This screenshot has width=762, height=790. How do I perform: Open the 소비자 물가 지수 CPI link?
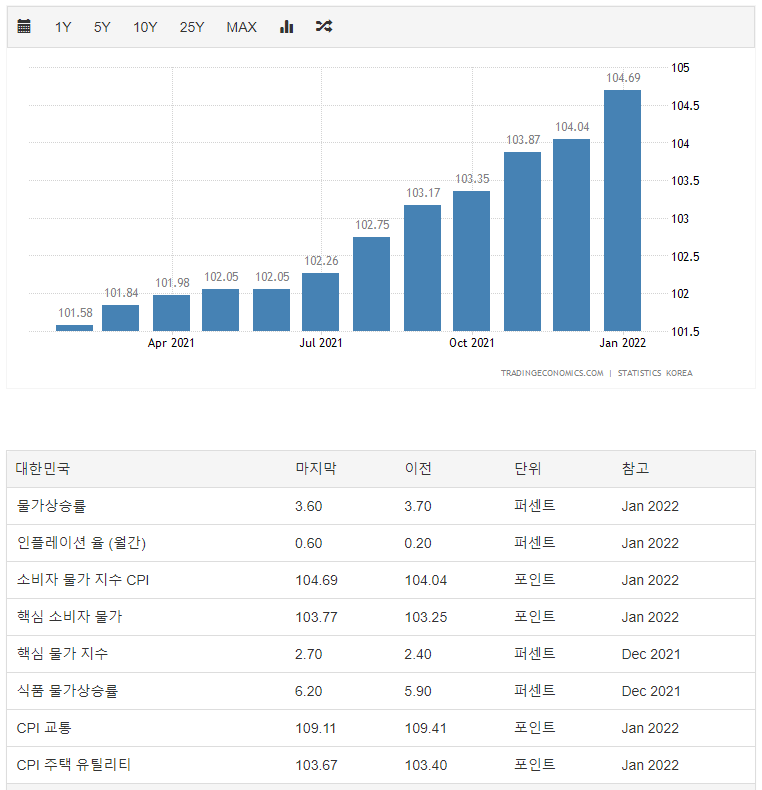tap(83, 580)
